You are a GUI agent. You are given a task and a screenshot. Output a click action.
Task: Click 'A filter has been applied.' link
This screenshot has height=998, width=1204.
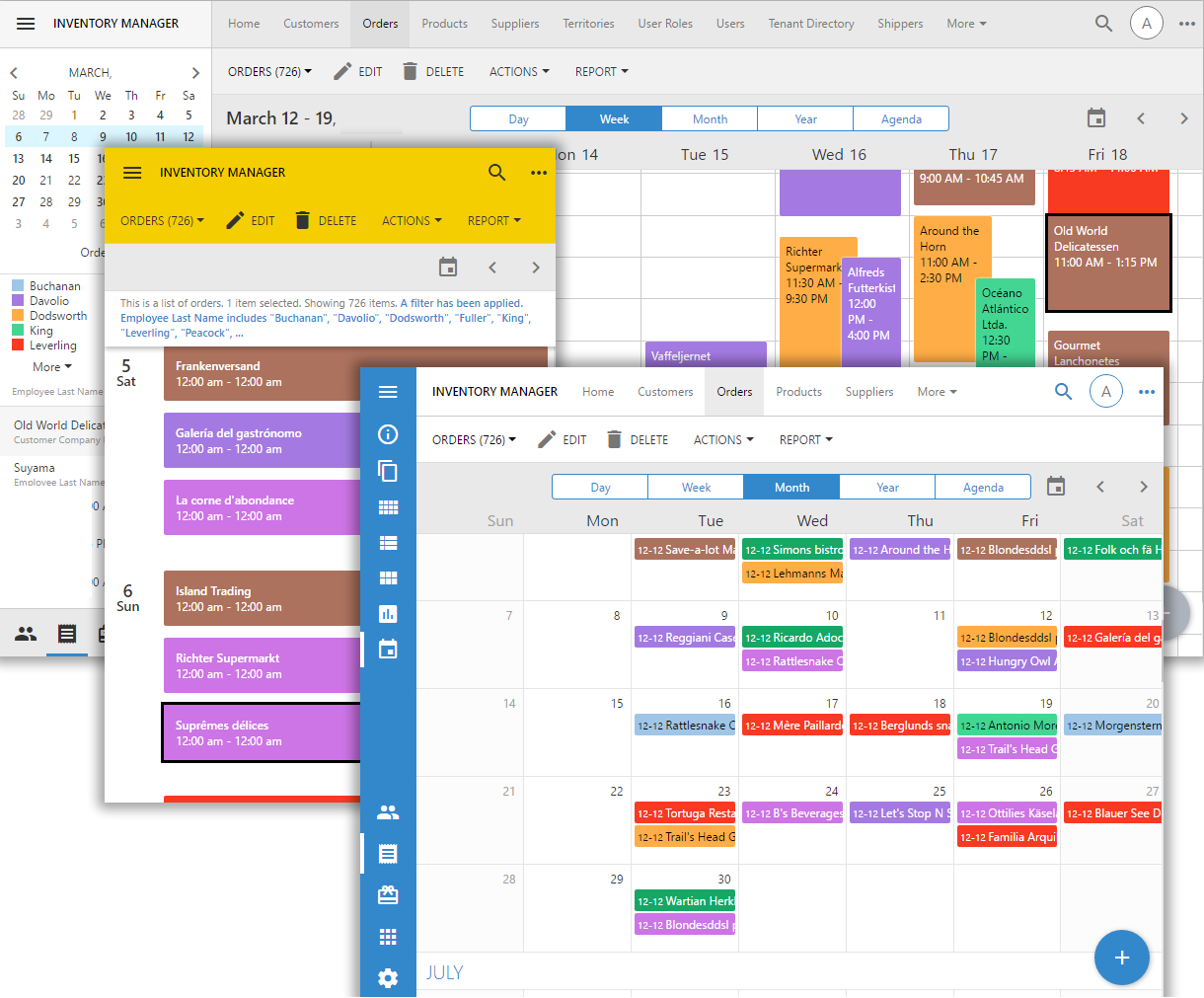pos(461,303)
